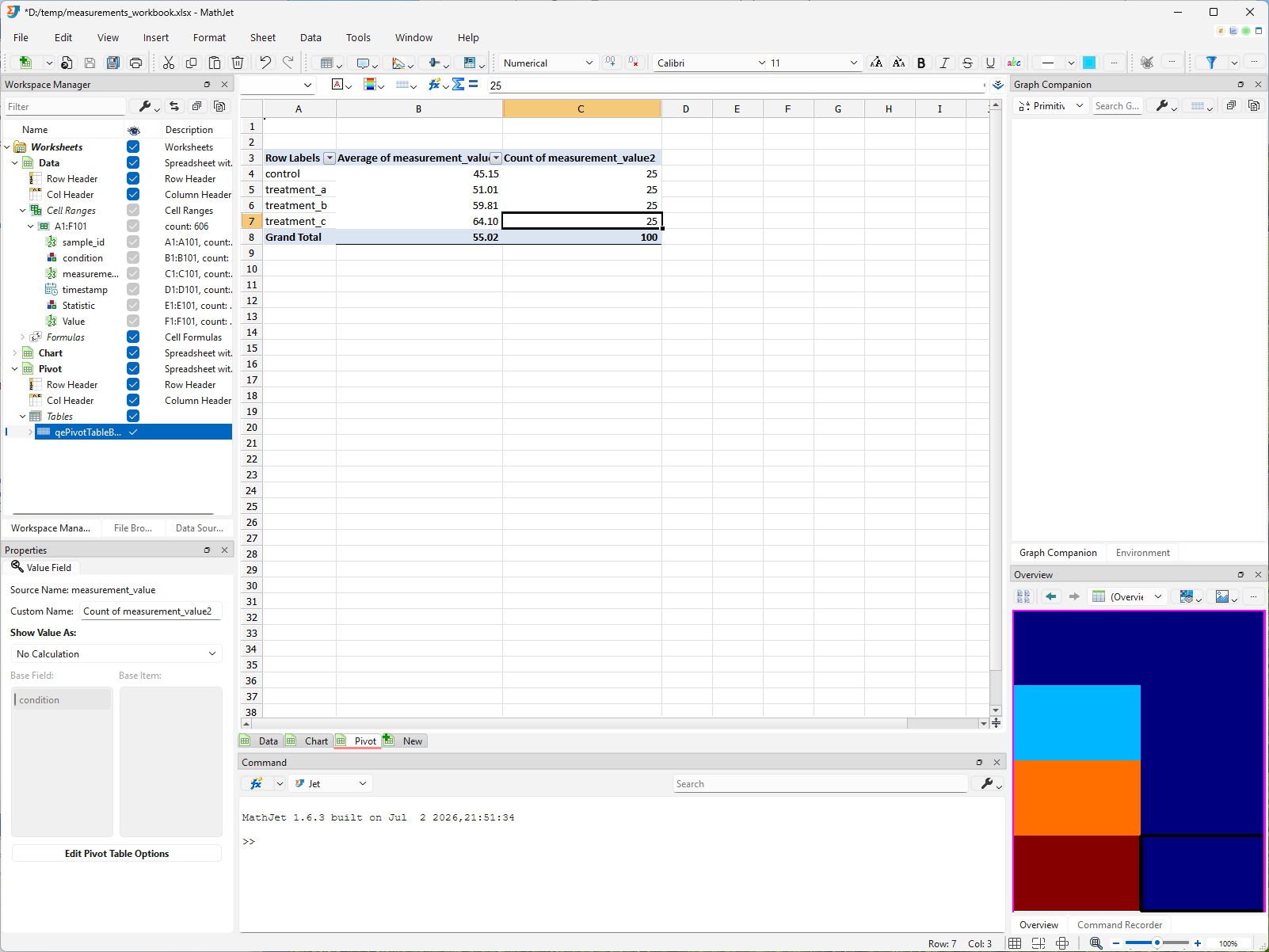
Task: Toggle Underline formatting
Action: 990,63
